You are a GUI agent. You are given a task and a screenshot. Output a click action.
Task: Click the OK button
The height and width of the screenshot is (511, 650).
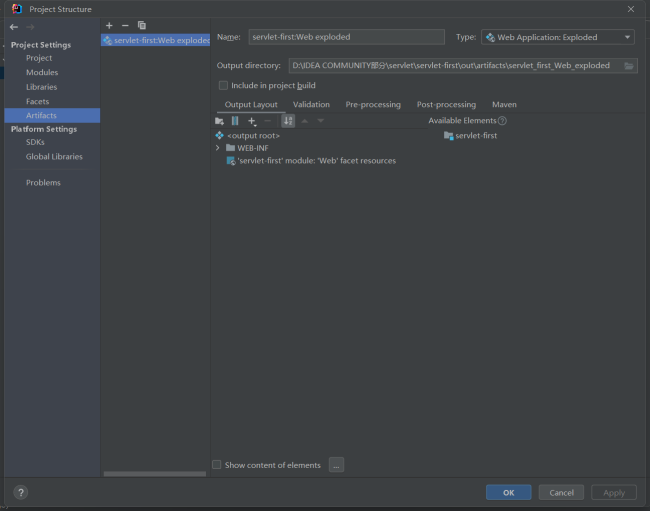[x=509, y=492]
